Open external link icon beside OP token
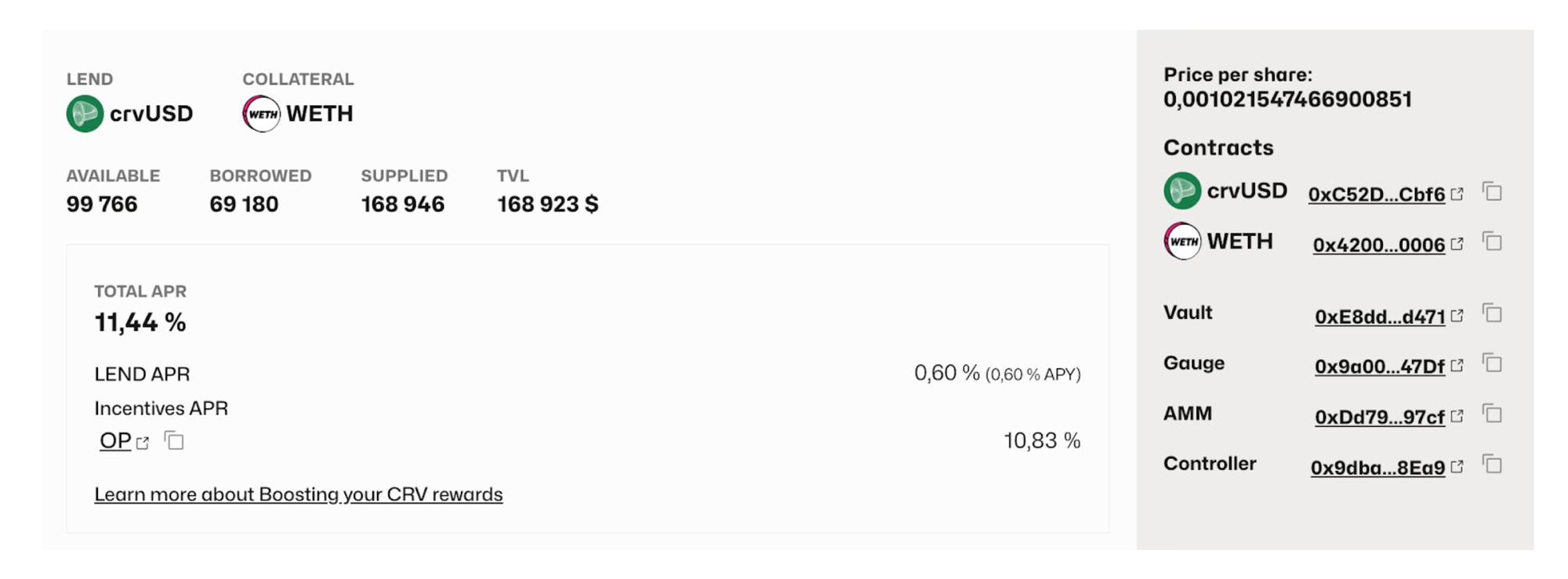1568x579 pixels. [x=143, y=443]
